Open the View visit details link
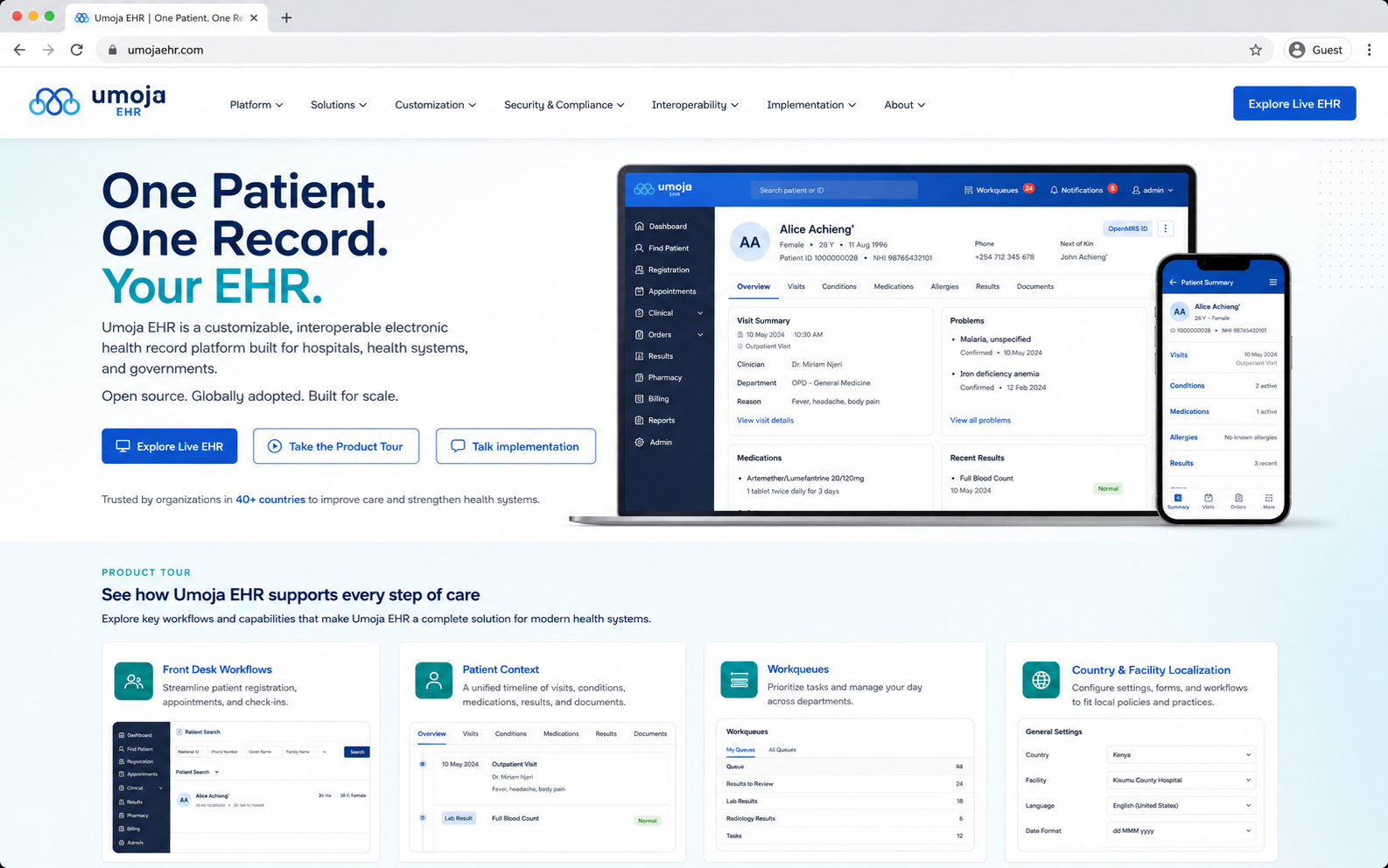 [765, 421]
